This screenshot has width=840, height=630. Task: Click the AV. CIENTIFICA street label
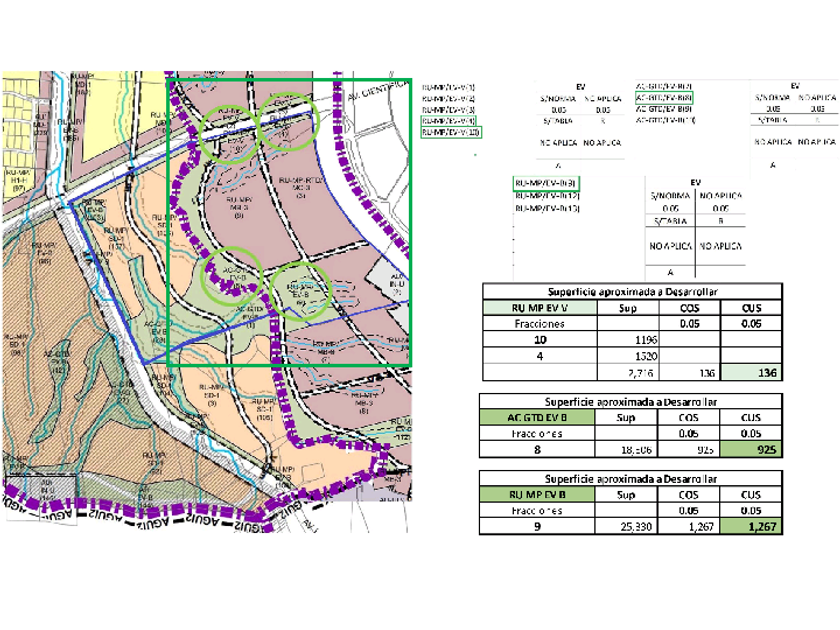(x=377, y=91)
